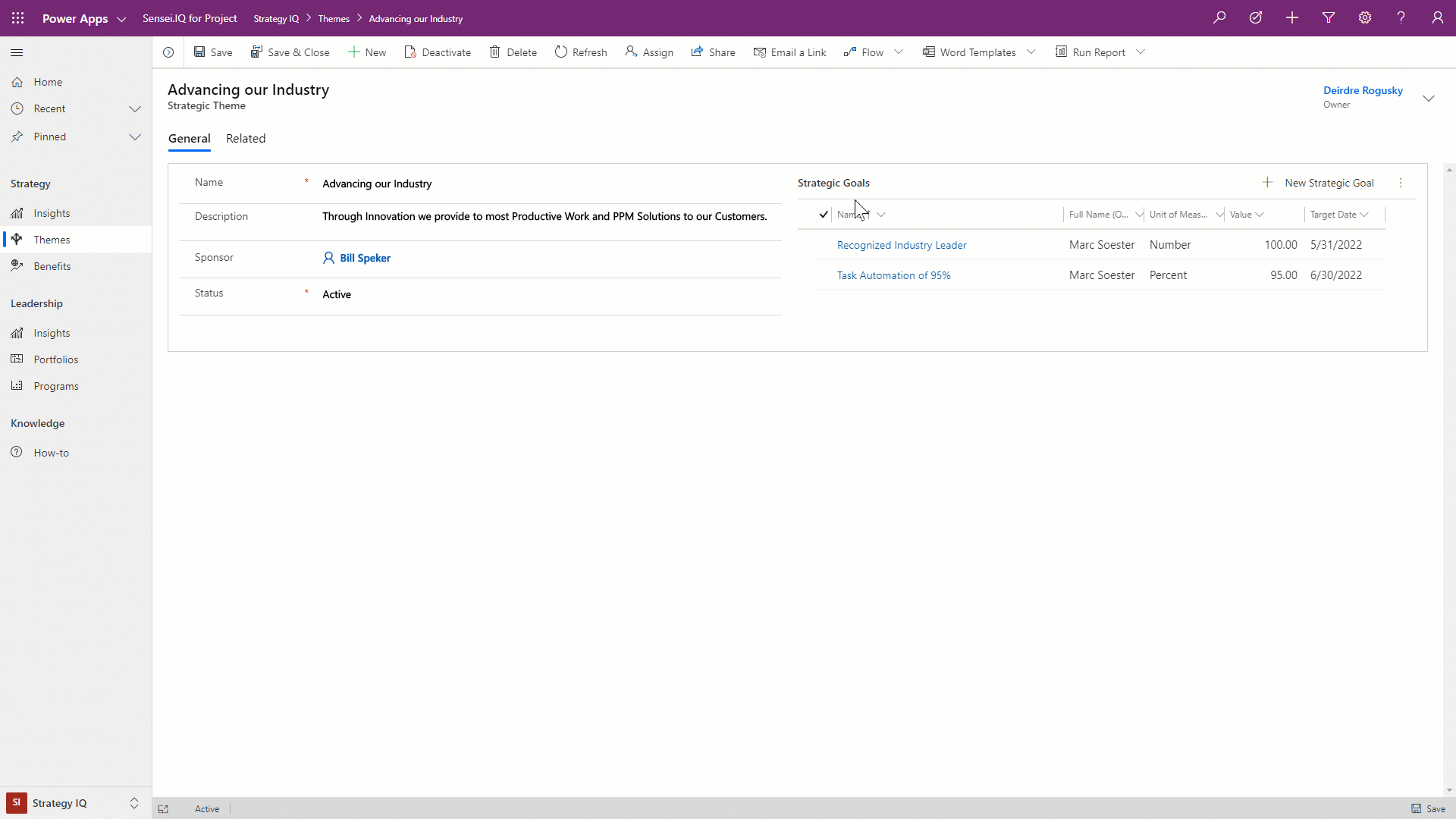Collapse the hamburger navigation menu
The height and width of the screenshot is (819, 1456).
click(17, 52)
